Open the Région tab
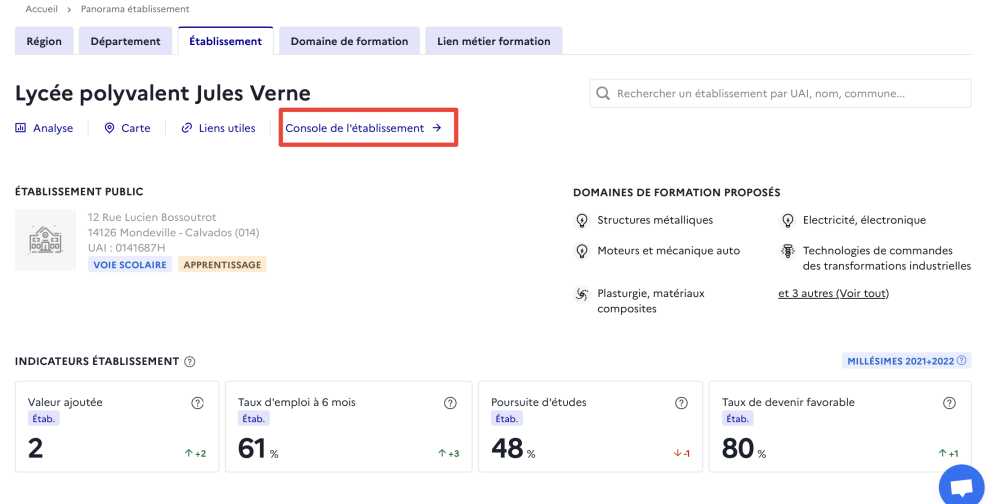The height and width of the screenshot is (504, 1000). click(x=44, y=41)
